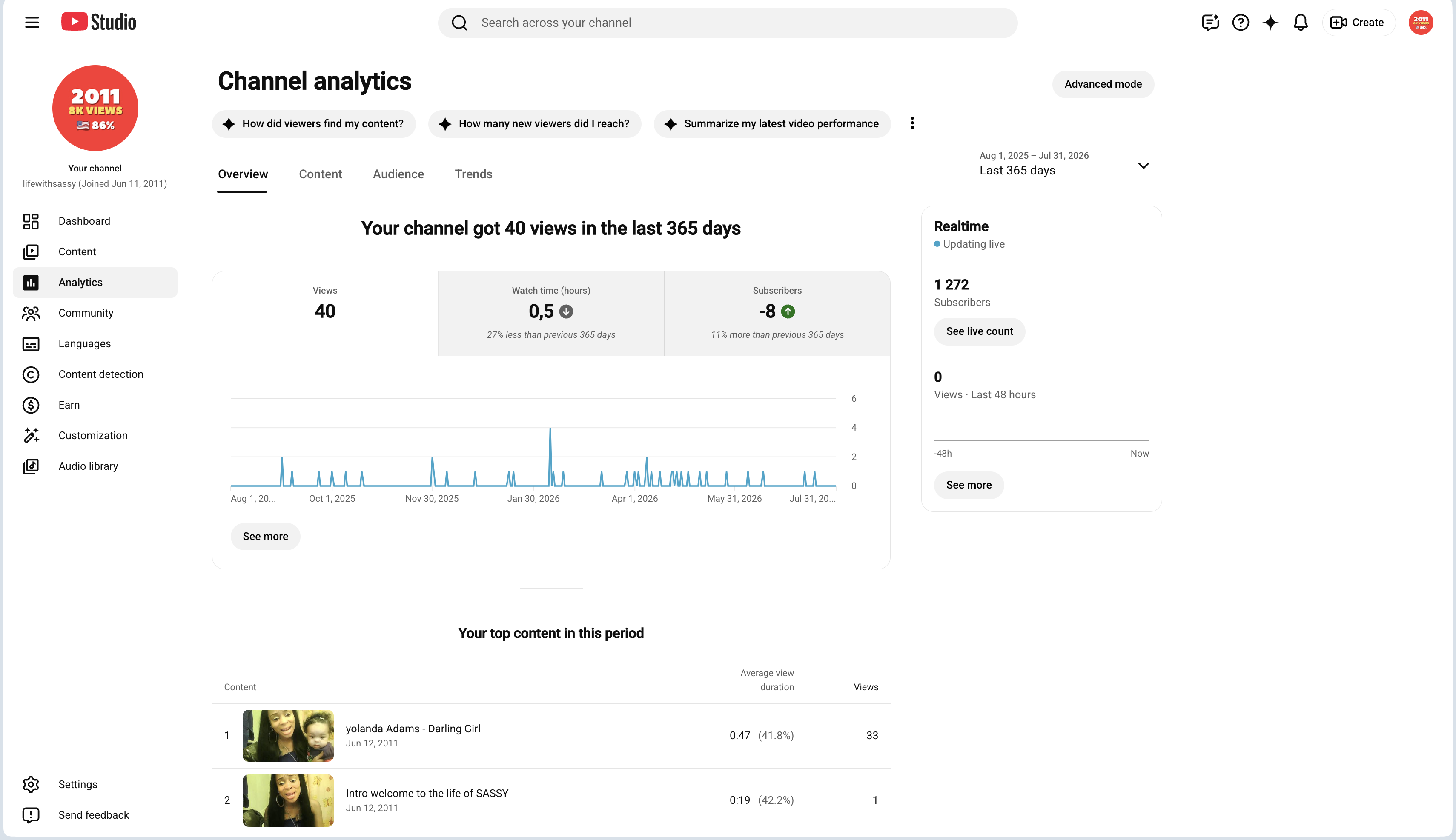Image resolution: width=1456 pixels, height=840 pixels.
Task: Click the Settings gear icon
Action: pyautogui.click(x=31, y=784)
